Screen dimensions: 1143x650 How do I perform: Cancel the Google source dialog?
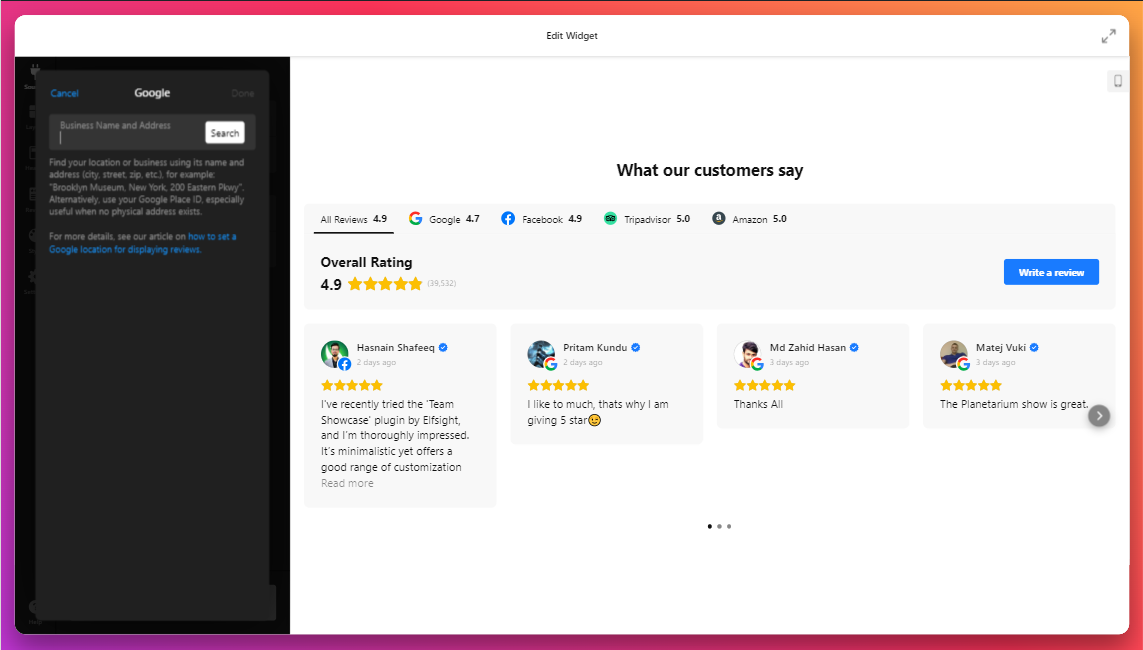pos(64,93)
